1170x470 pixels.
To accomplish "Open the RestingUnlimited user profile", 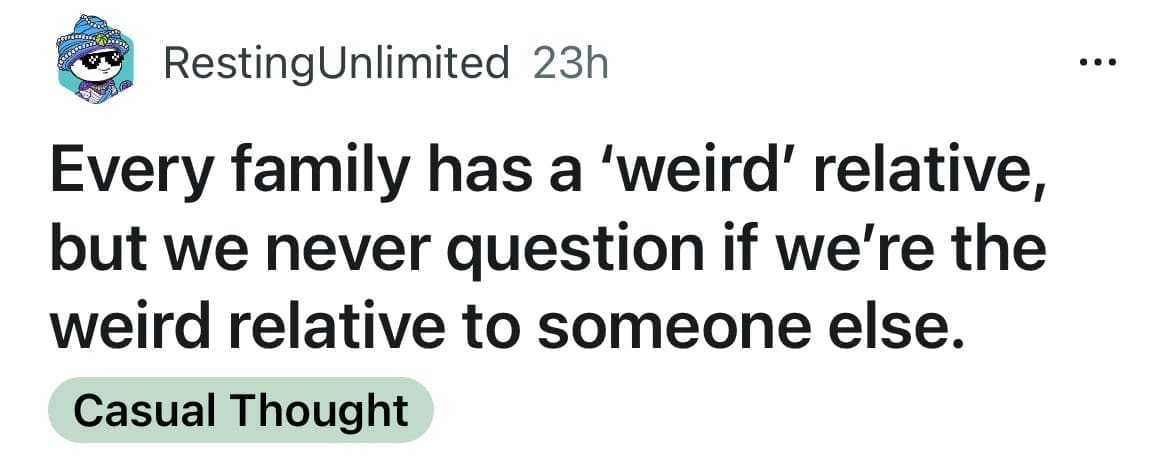I will tap(335, 65).
